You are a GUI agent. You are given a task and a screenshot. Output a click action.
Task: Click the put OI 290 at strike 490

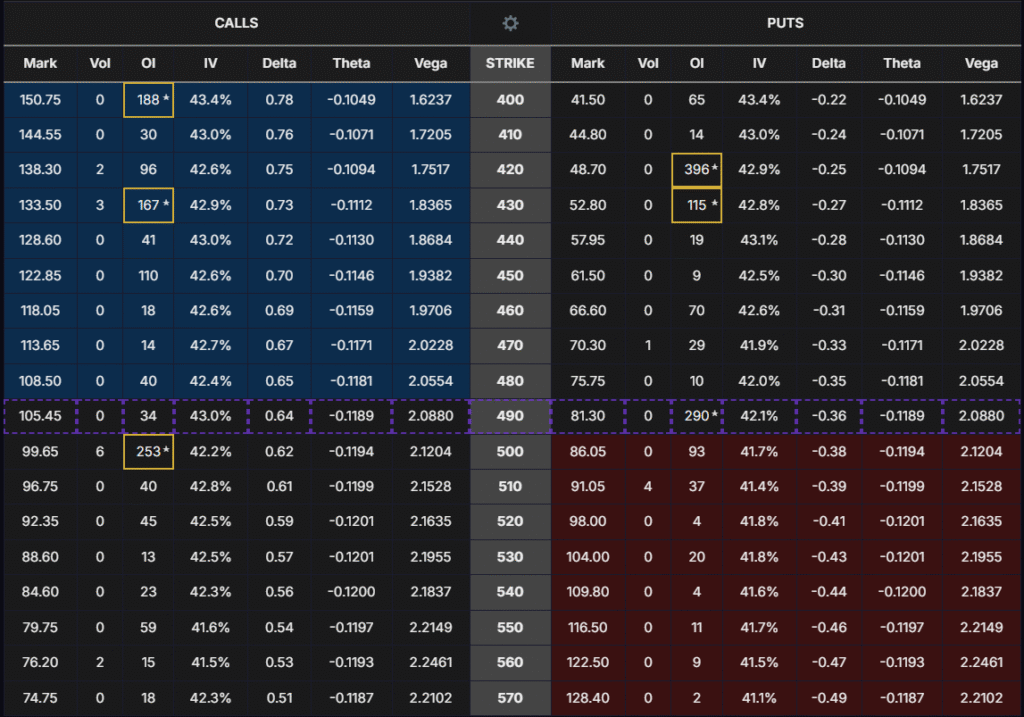coord(697,416)
